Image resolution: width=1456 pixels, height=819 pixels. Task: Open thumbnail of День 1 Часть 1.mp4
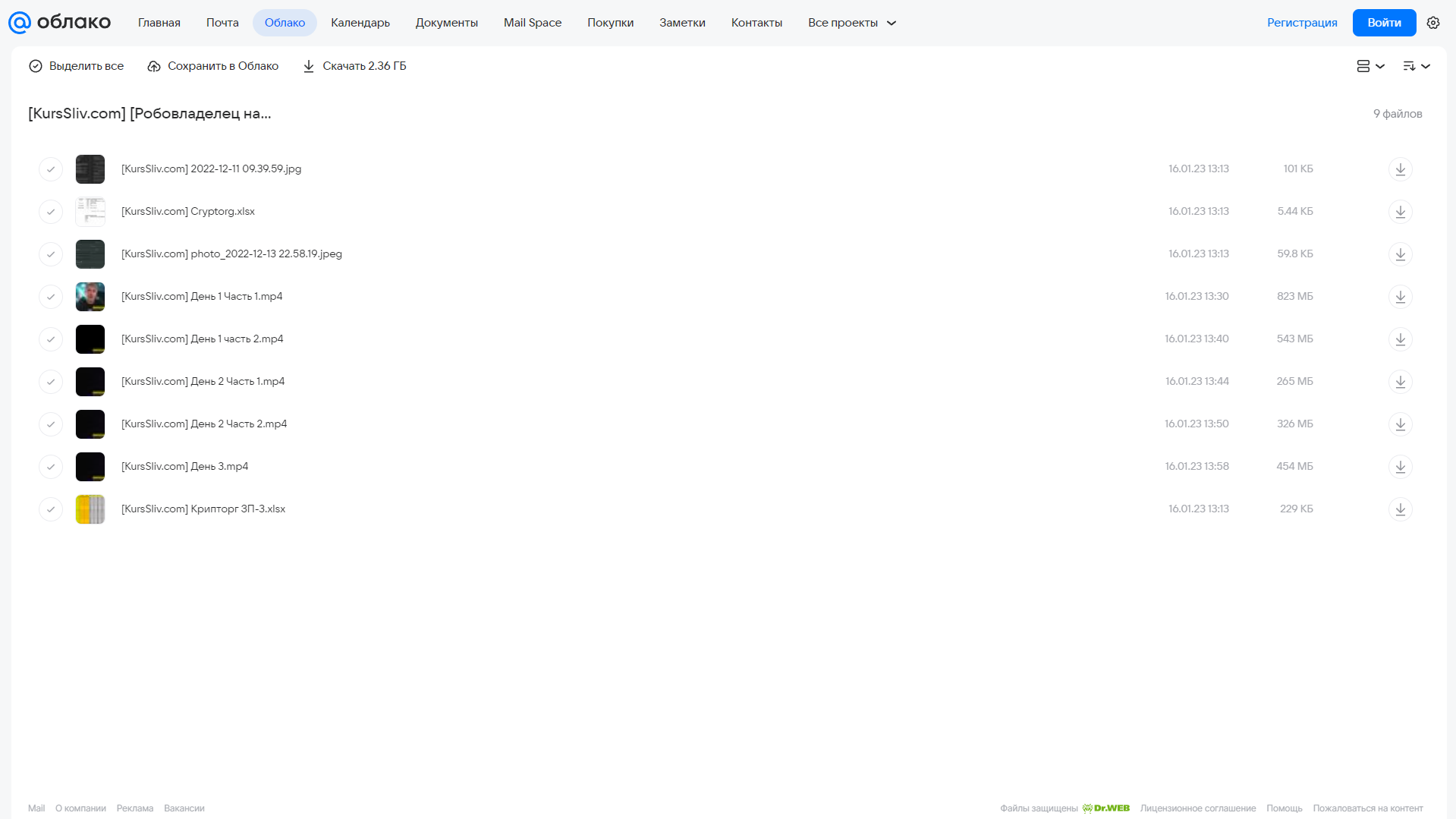point(90,297)
